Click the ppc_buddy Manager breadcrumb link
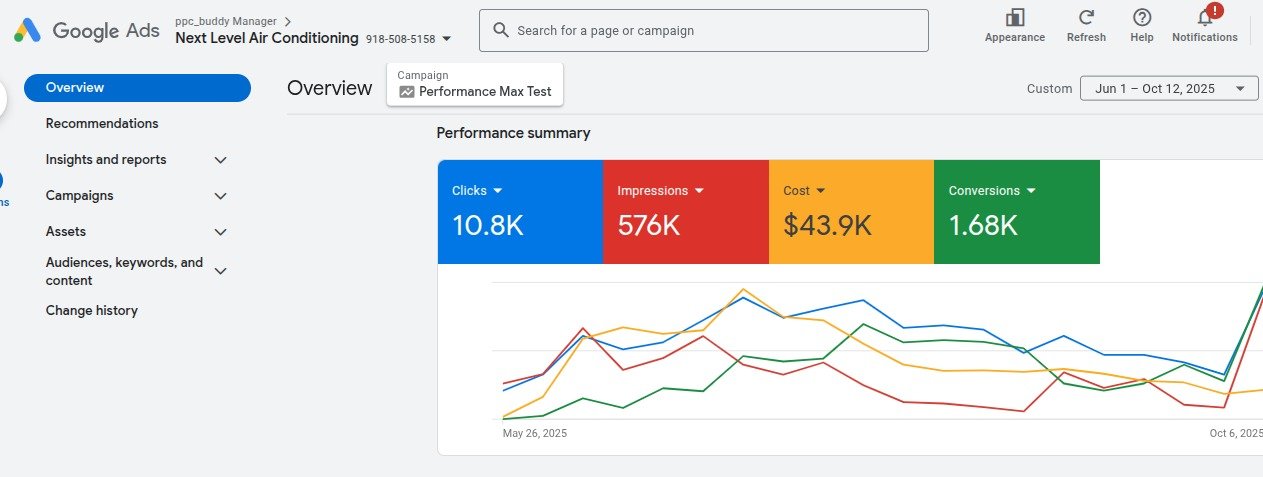Image resolution: width=1263 pixels, height=477 pixels. [226, 21]
